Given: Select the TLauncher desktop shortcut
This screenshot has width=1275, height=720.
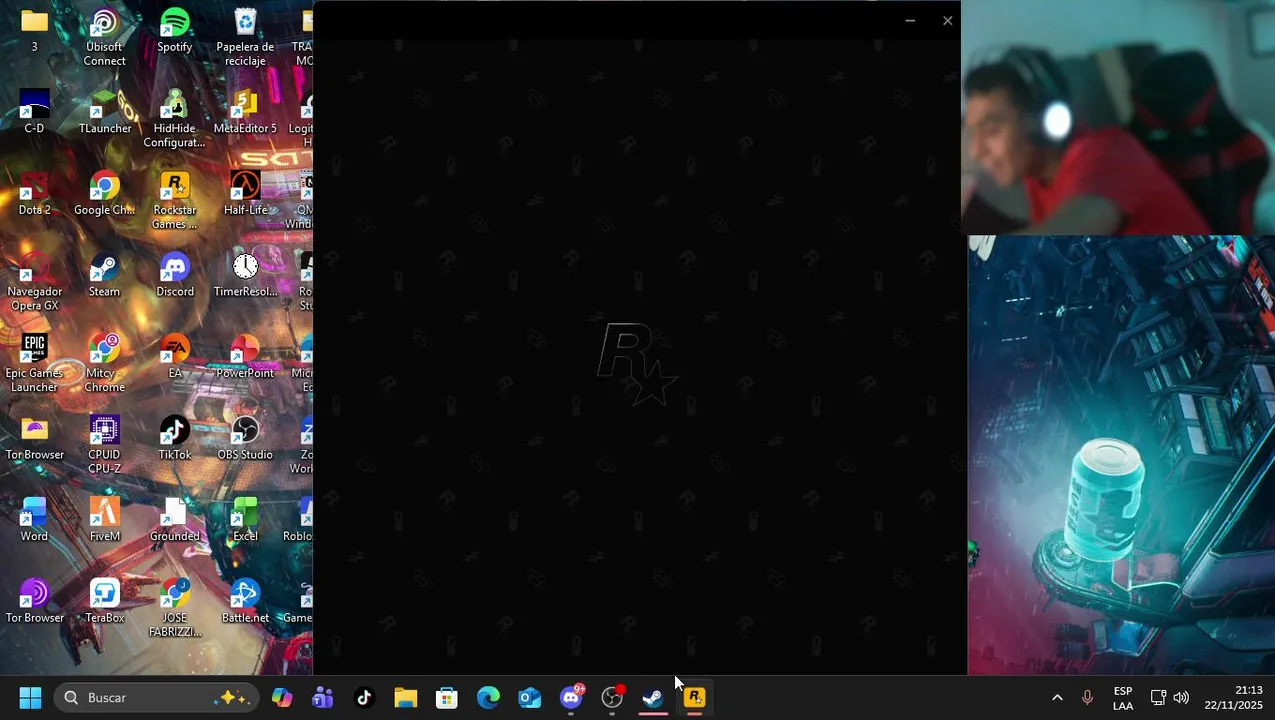Looking at the screenshot, I should pos(104,112).
